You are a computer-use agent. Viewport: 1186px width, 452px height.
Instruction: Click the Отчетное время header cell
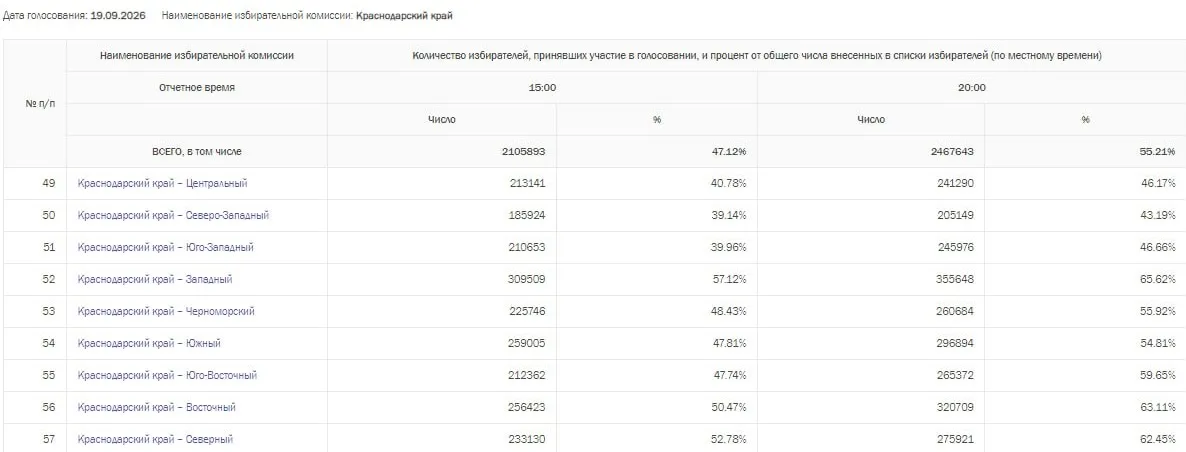(197, 88)
